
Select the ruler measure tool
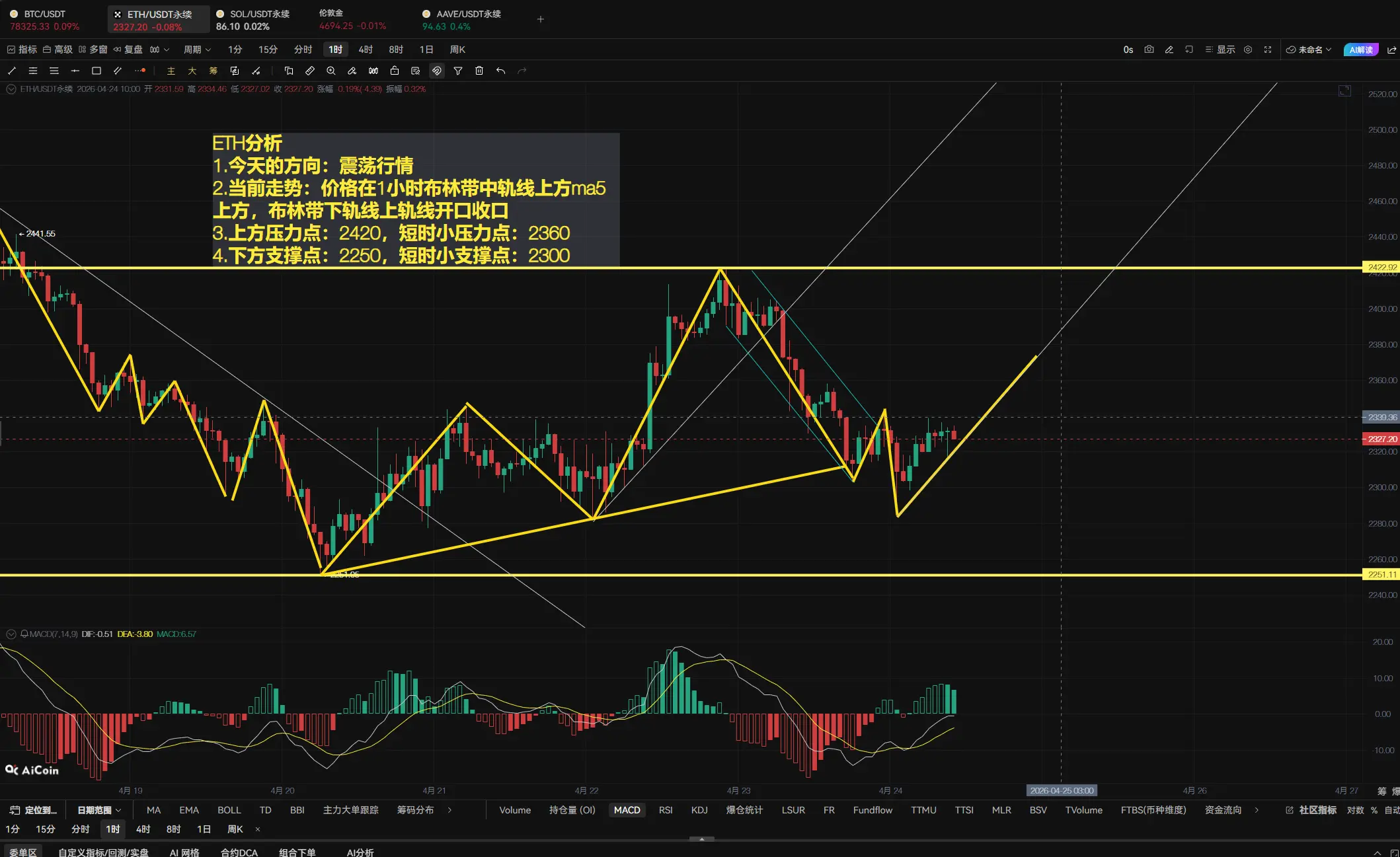tap(310, 71)
